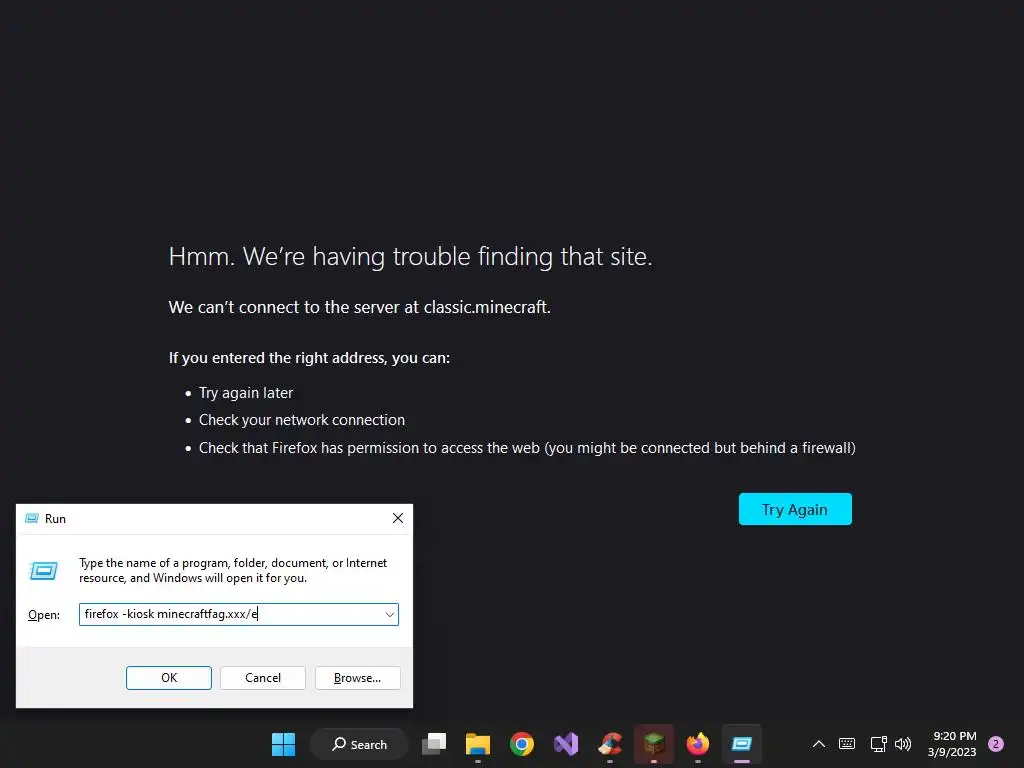Click 'Check your network connection' bullet
The image size is (1024, 768).
pos(302,420)
